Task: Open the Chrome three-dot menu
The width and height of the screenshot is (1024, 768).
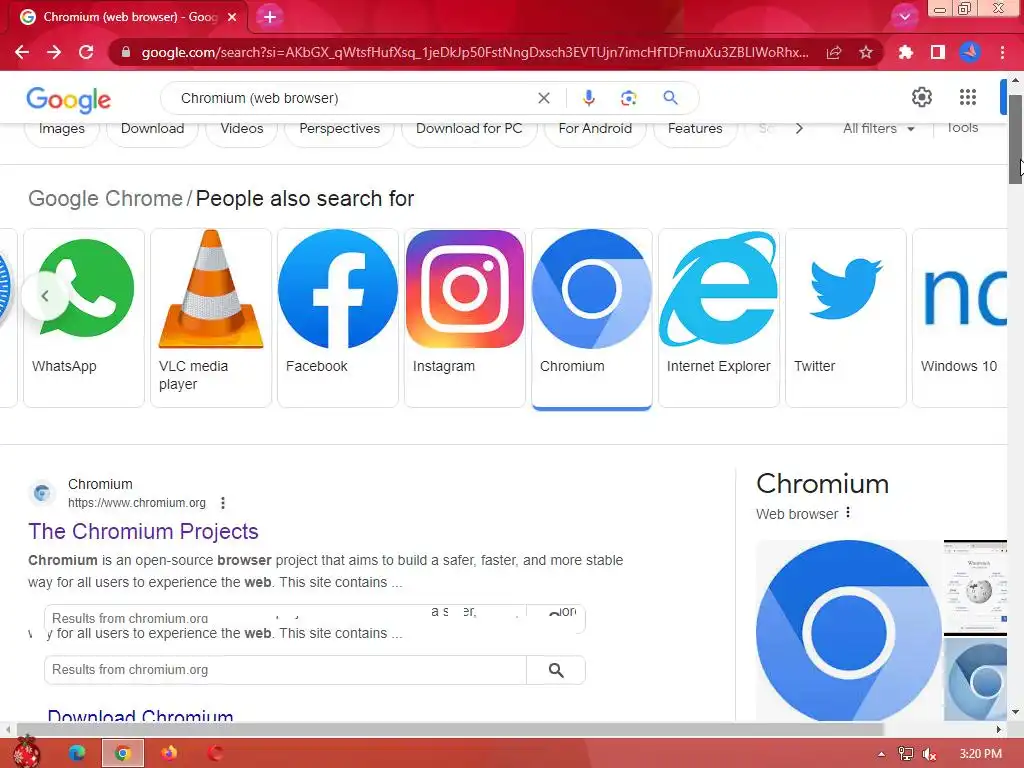Action: click(1002, 52)
